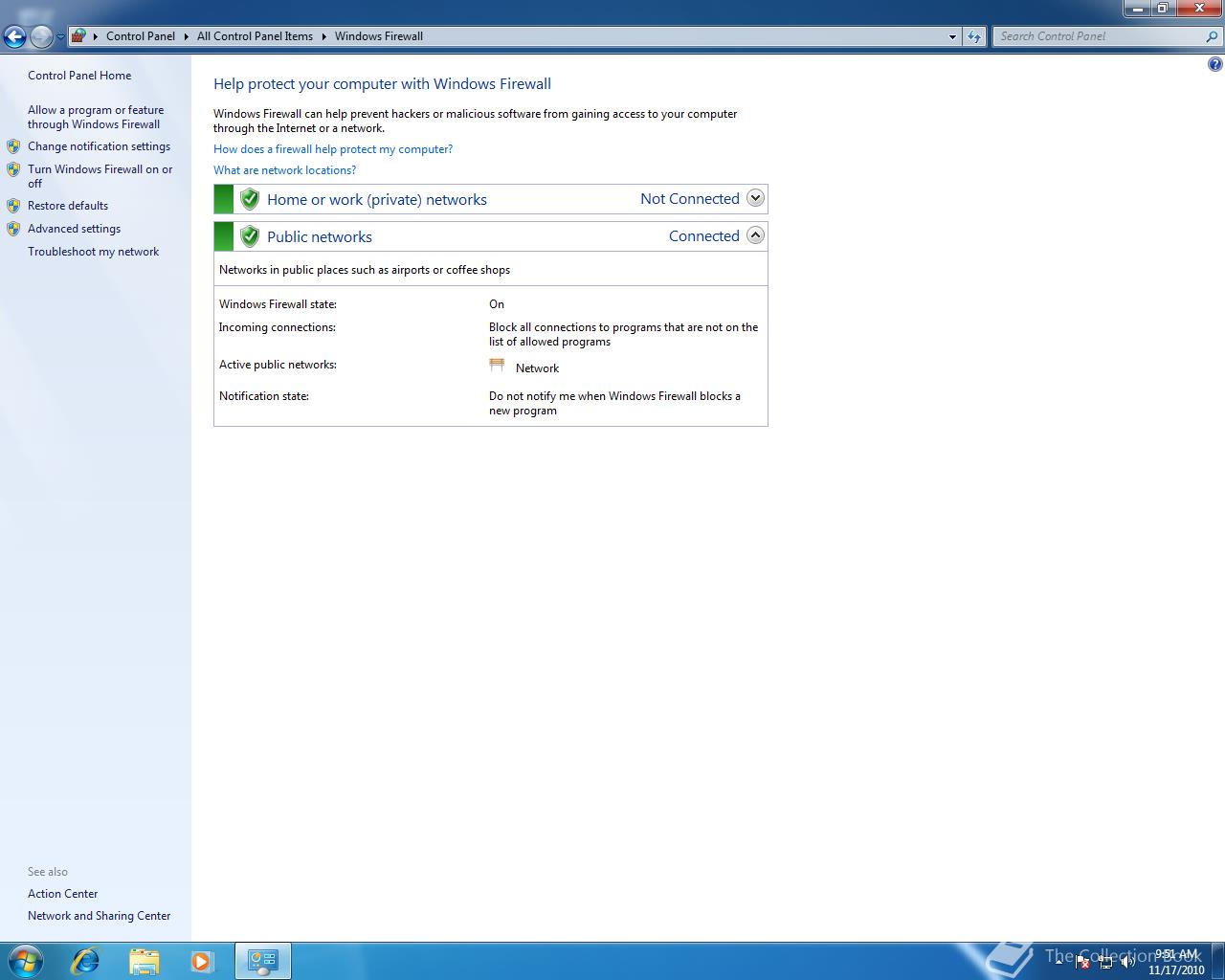
Task: Open Windows Media Player from the taskbar
Action: 202,961
